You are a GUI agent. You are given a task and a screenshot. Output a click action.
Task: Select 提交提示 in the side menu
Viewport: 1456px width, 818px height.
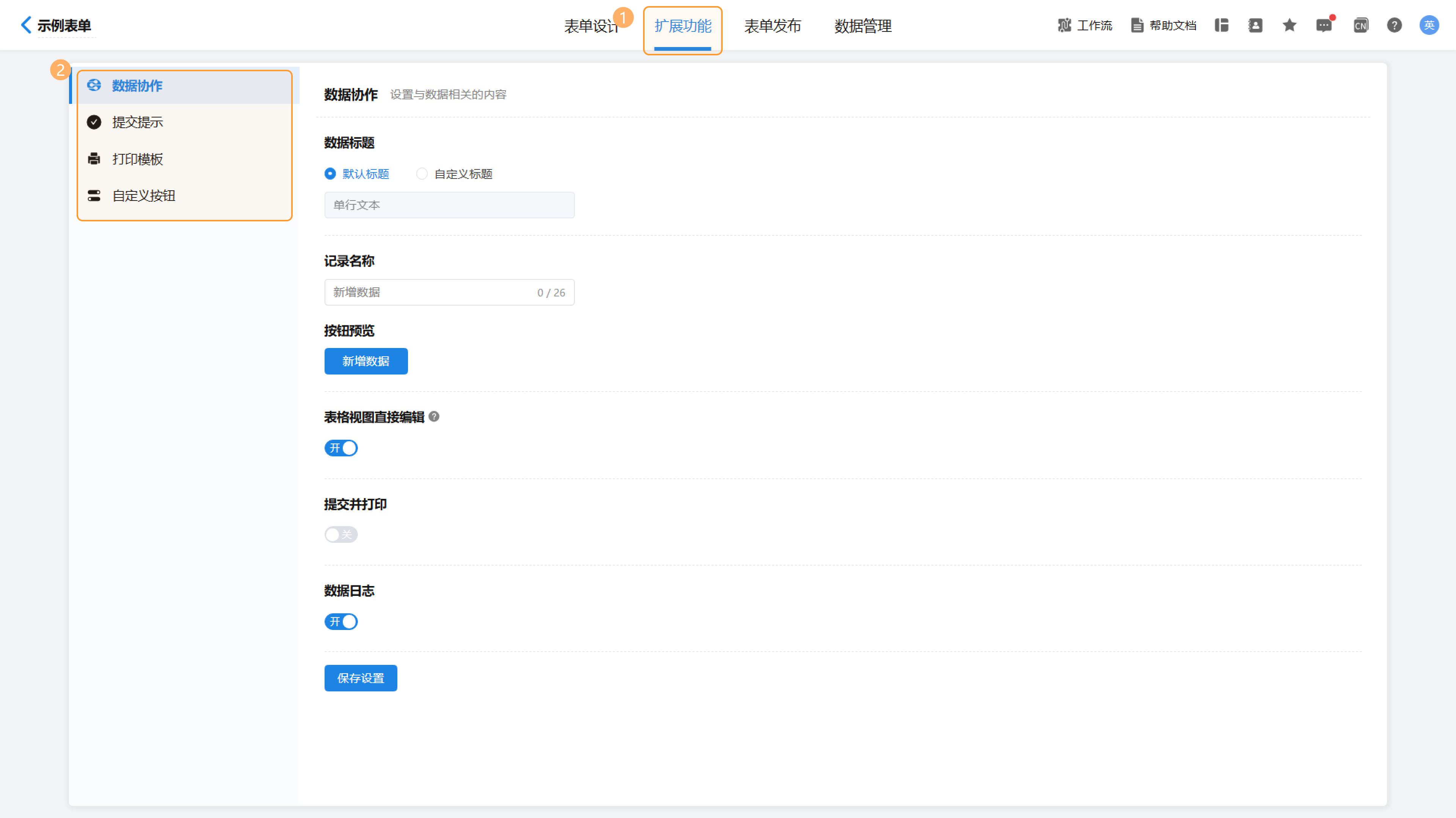tap(184, 122)
